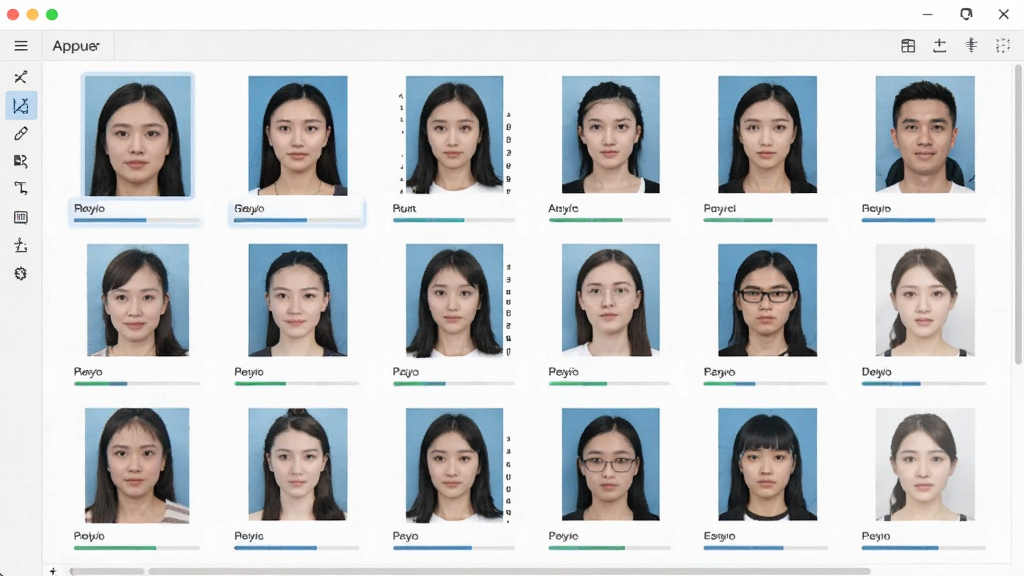
Task: Open the portrait above the Esyro label
Action: (767, 464)
